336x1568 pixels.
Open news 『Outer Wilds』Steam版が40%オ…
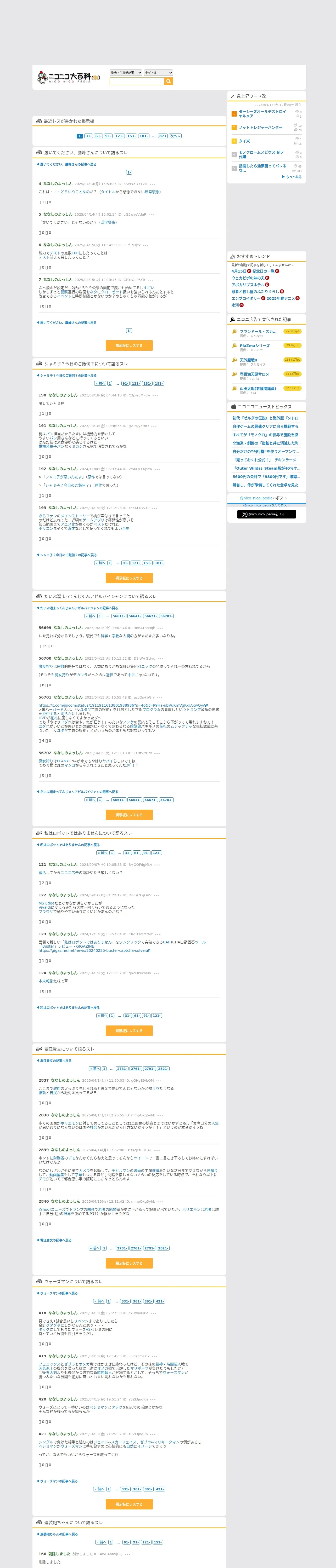(266, 468)
